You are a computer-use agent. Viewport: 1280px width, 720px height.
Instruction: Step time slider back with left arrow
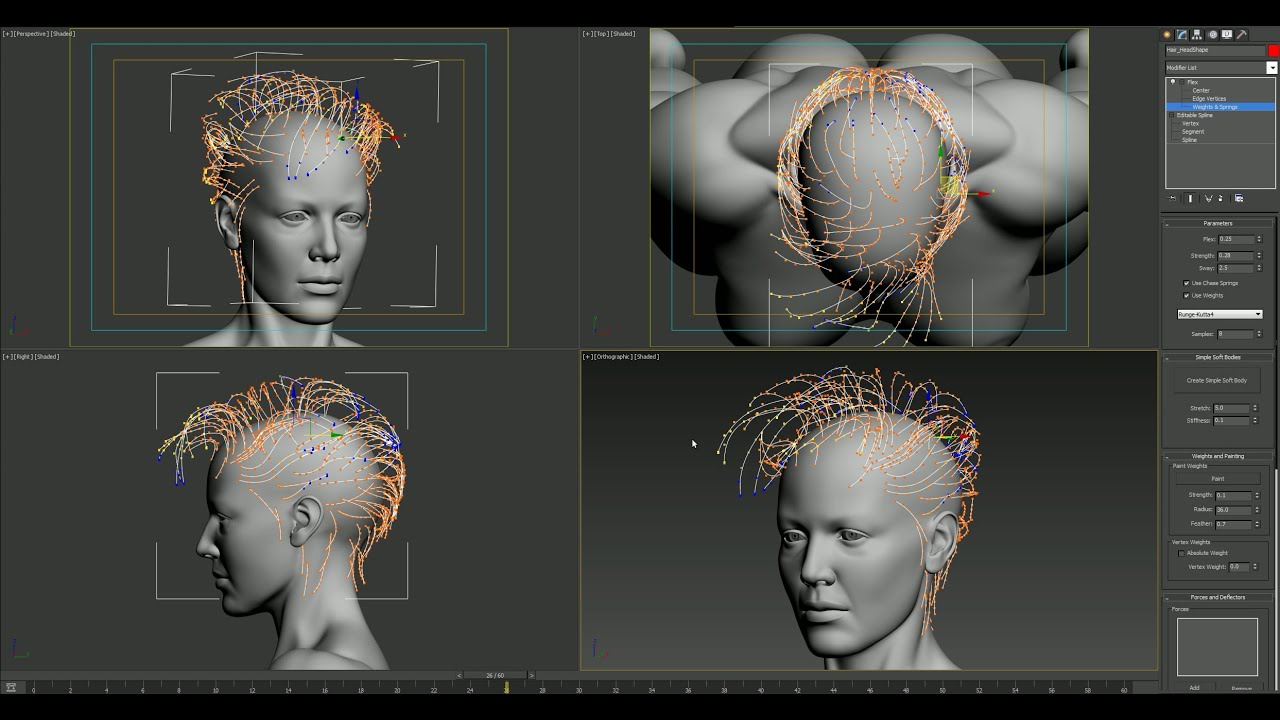coord(459,675)
